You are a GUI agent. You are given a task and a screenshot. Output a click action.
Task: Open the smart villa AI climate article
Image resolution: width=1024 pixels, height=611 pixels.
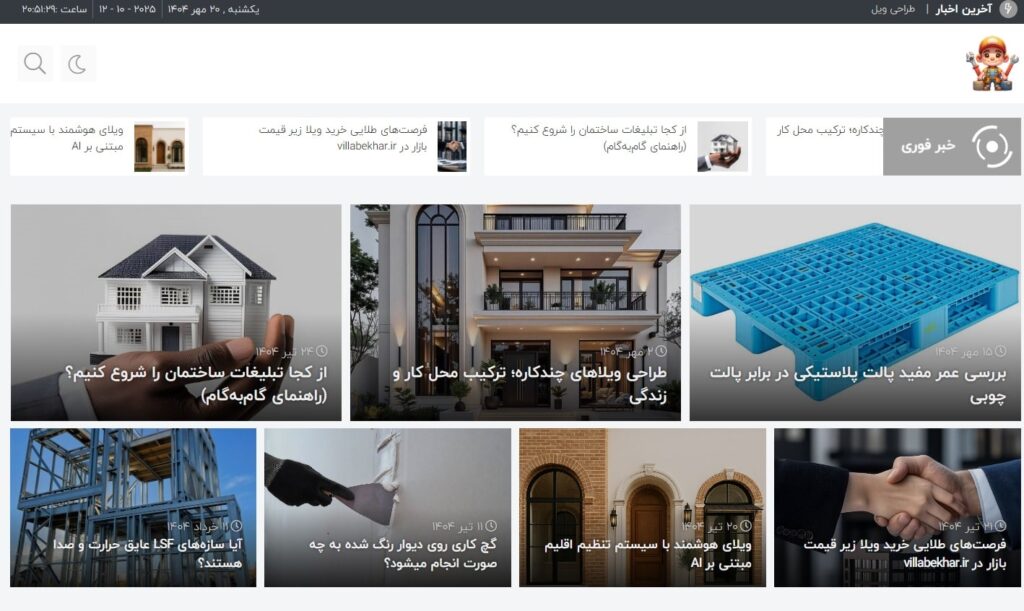click(x=642, y=507)
